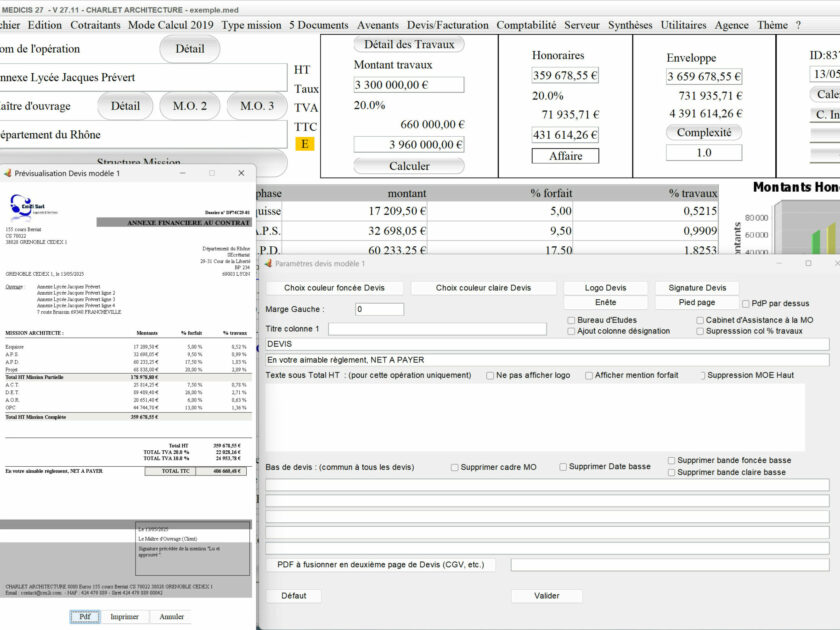Toggle Supresssion col % travaux checkbox

[700, 332]
